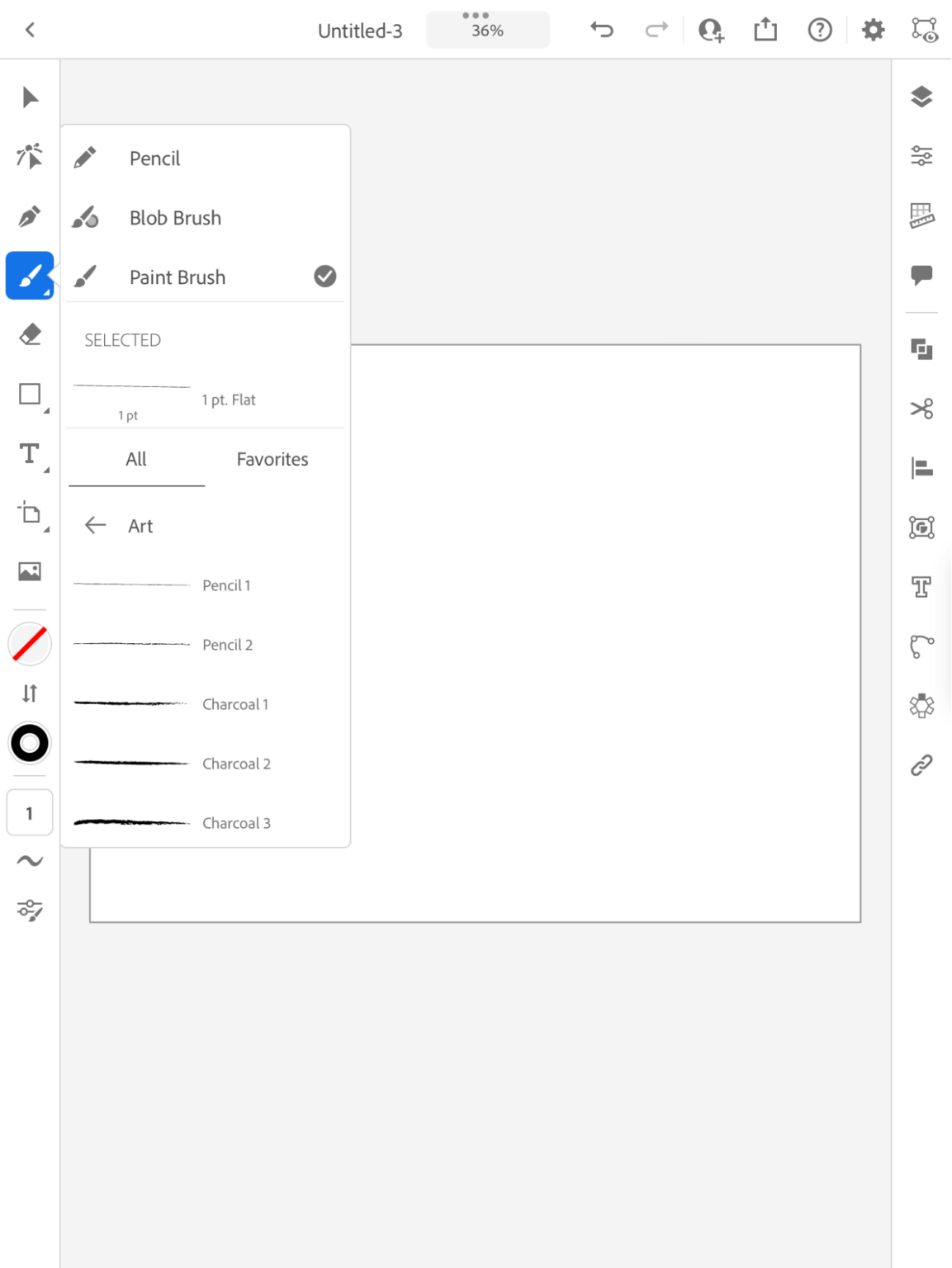The height and width of the screenshot is (1268, 952).
Task: Select the Selection tool arrow
Action: 29,97
